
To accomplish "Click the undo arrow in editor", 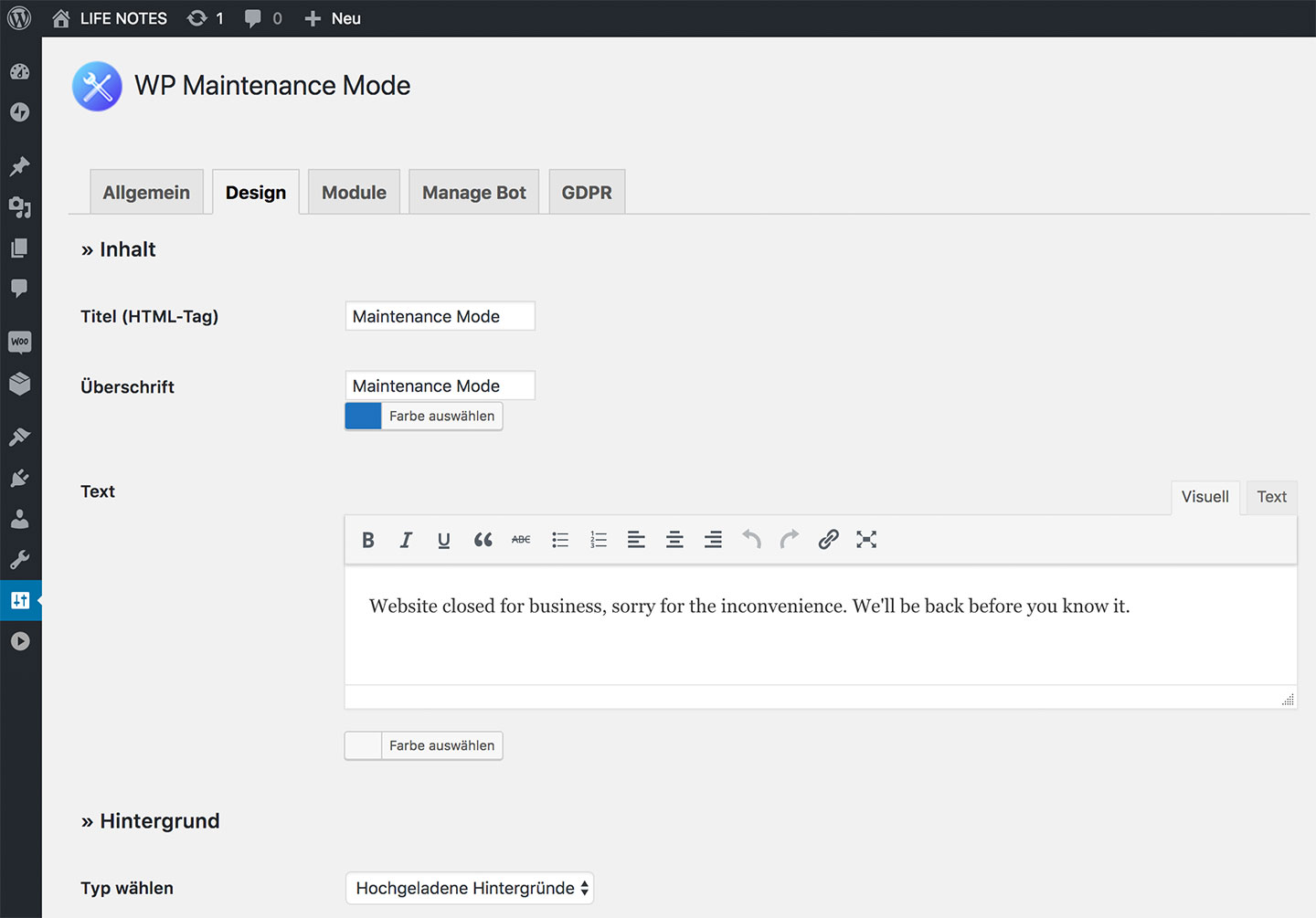I will click(x=751, y=540).
